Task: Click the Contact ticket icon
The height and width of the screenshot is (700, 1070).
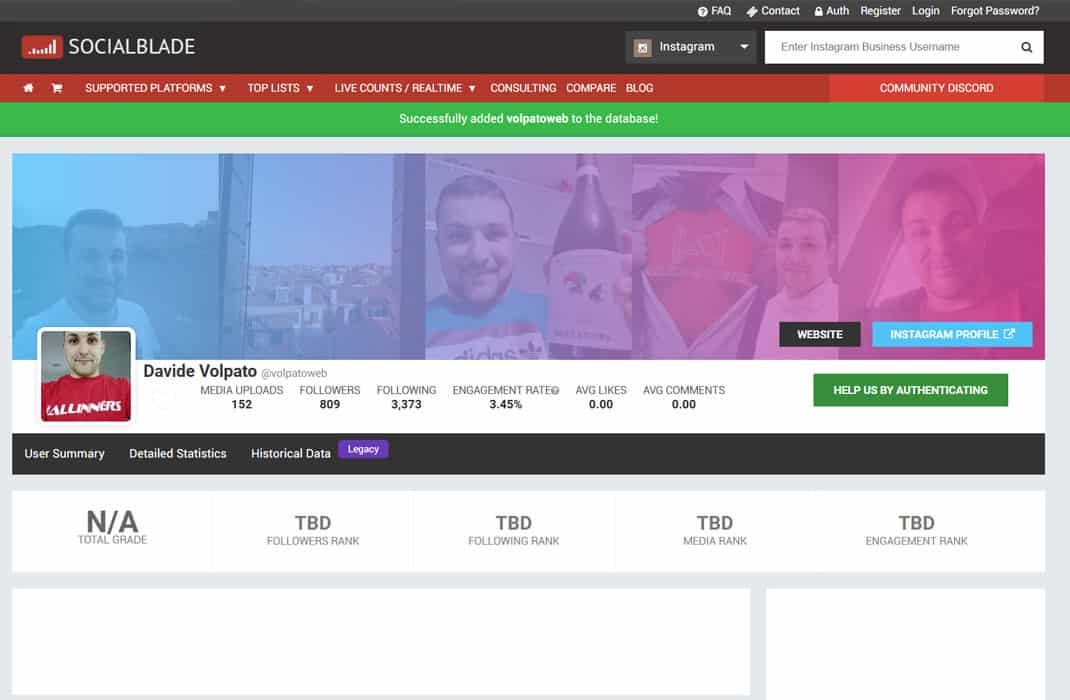Action: coord(752,12)
